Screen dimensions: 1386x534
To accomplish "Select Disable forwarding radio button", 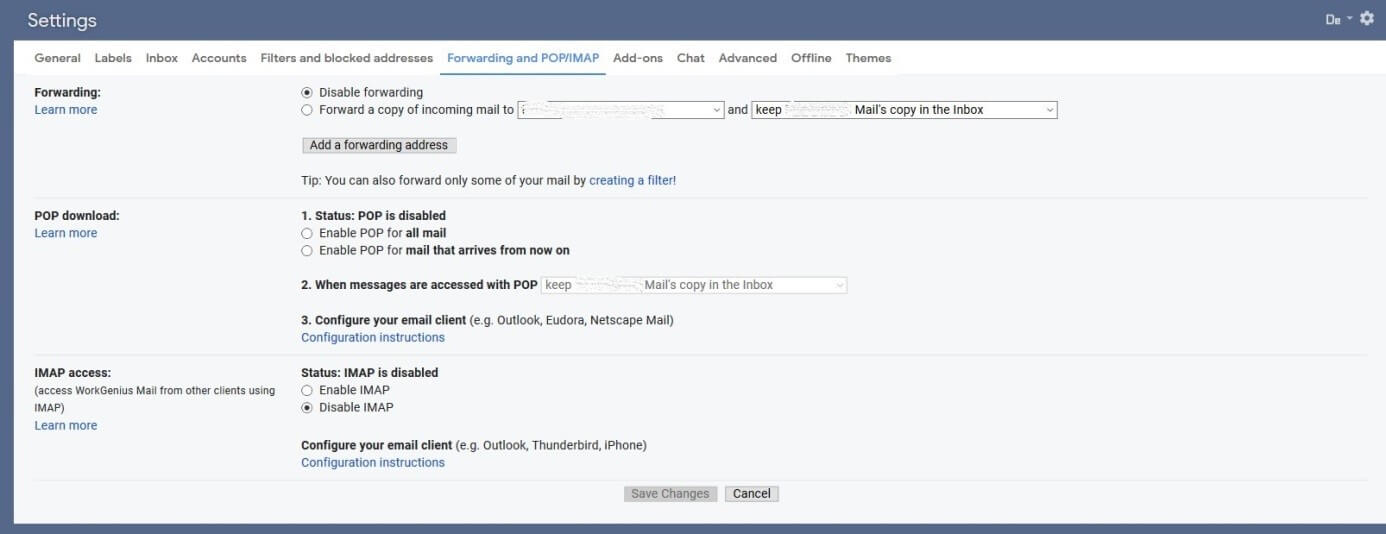I will tap(307, 93).
